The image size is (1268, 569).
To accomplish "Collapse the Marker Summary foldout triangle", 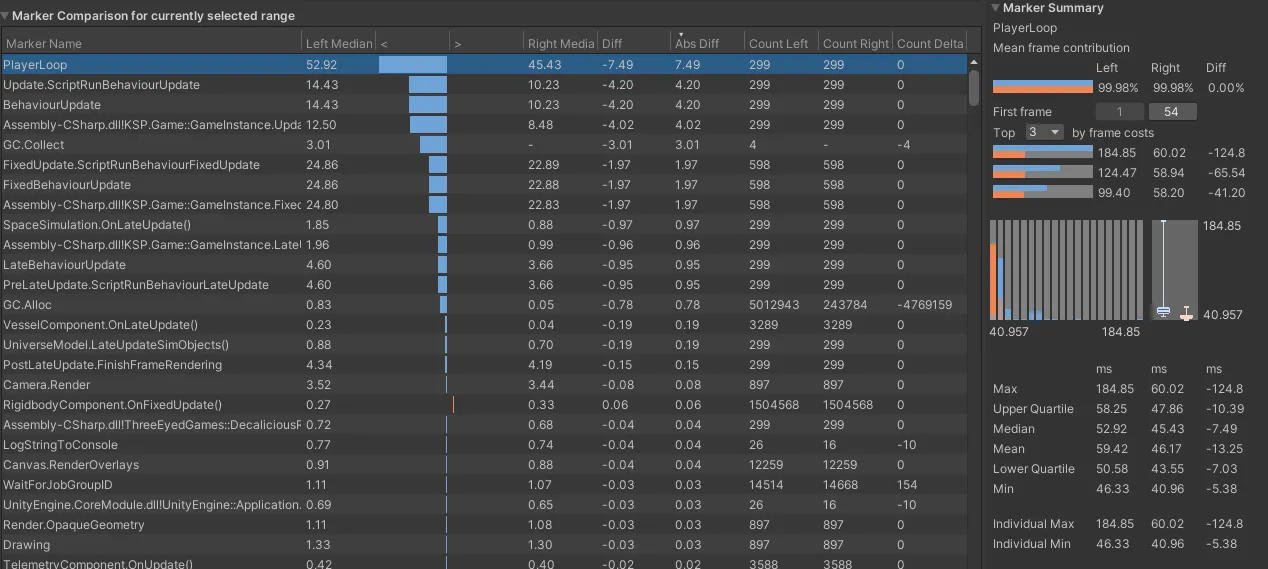I will pyautogui.click(x=996, y=8).
